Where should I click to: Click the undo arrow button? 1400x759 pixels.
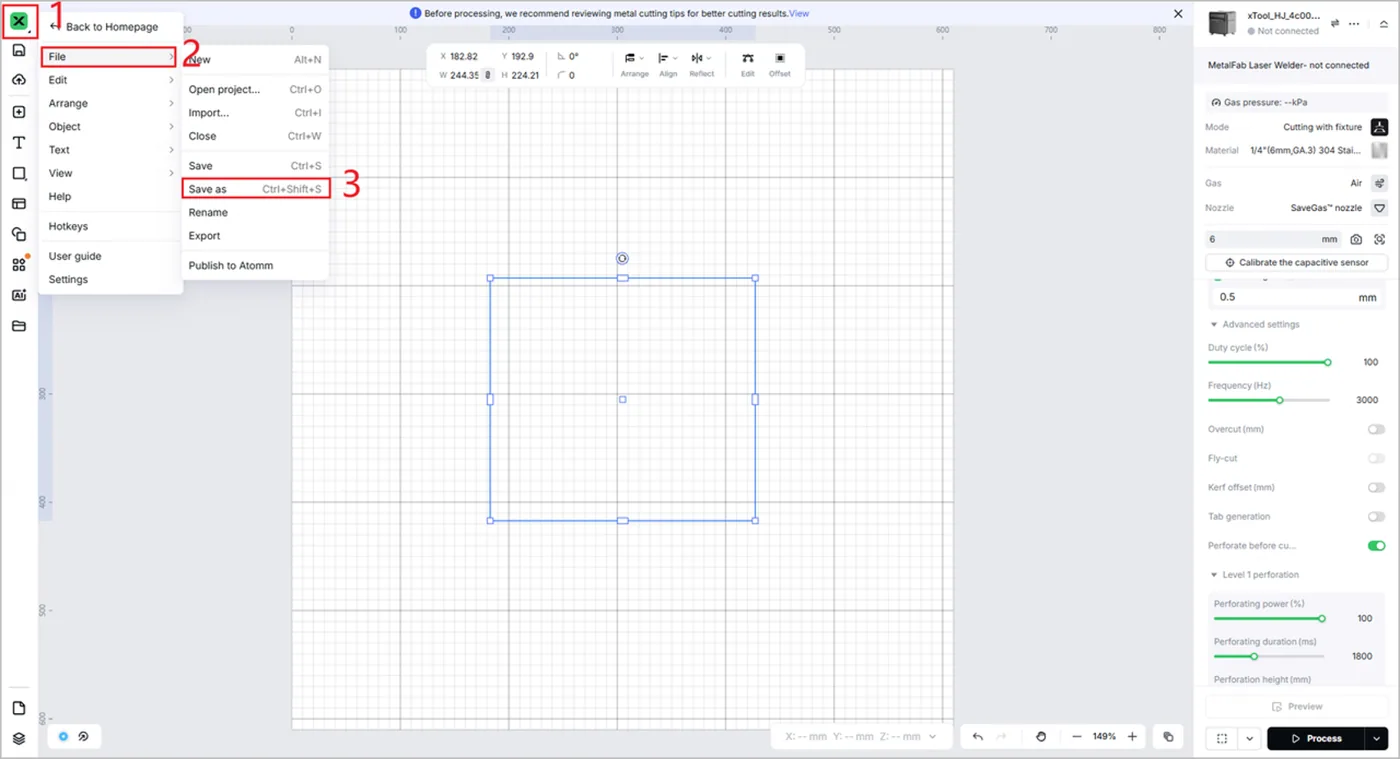(x=977, y=737)
